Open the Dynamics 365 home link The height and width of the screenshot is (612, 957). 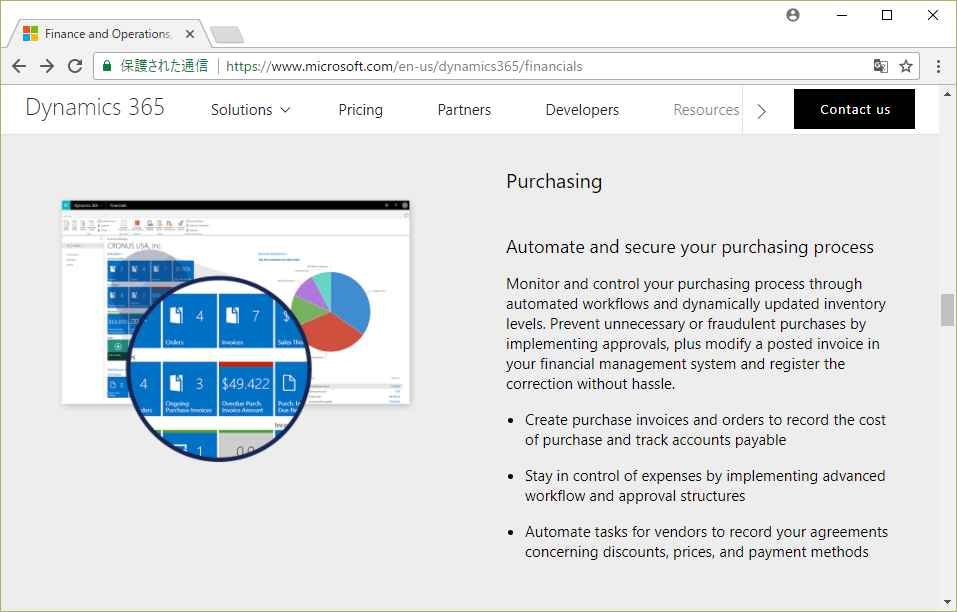tap(95, 107)
